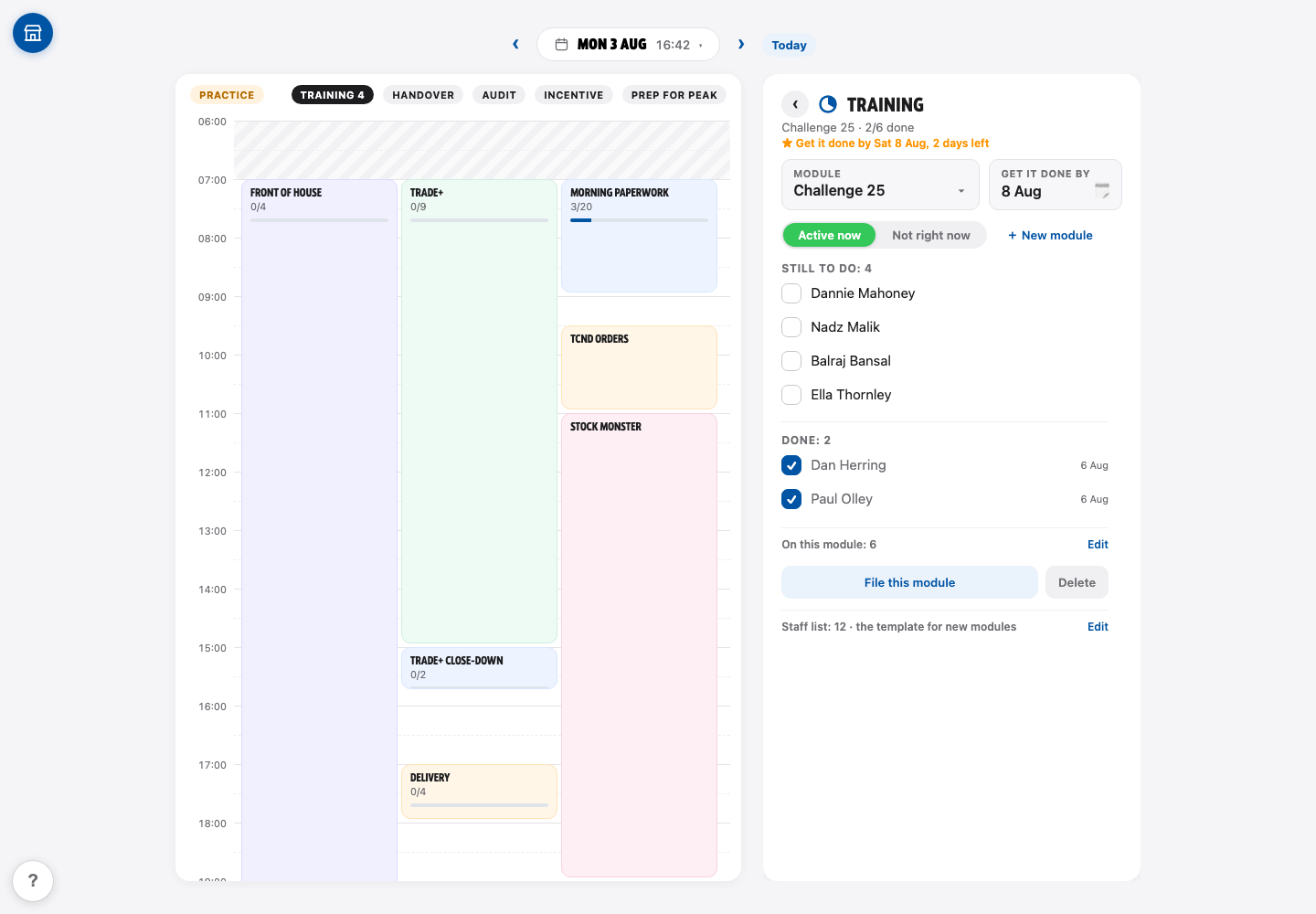The image size is (1316, 914).
Task: Tick the Ella Thornley checkbox
Action: (791, 395)
